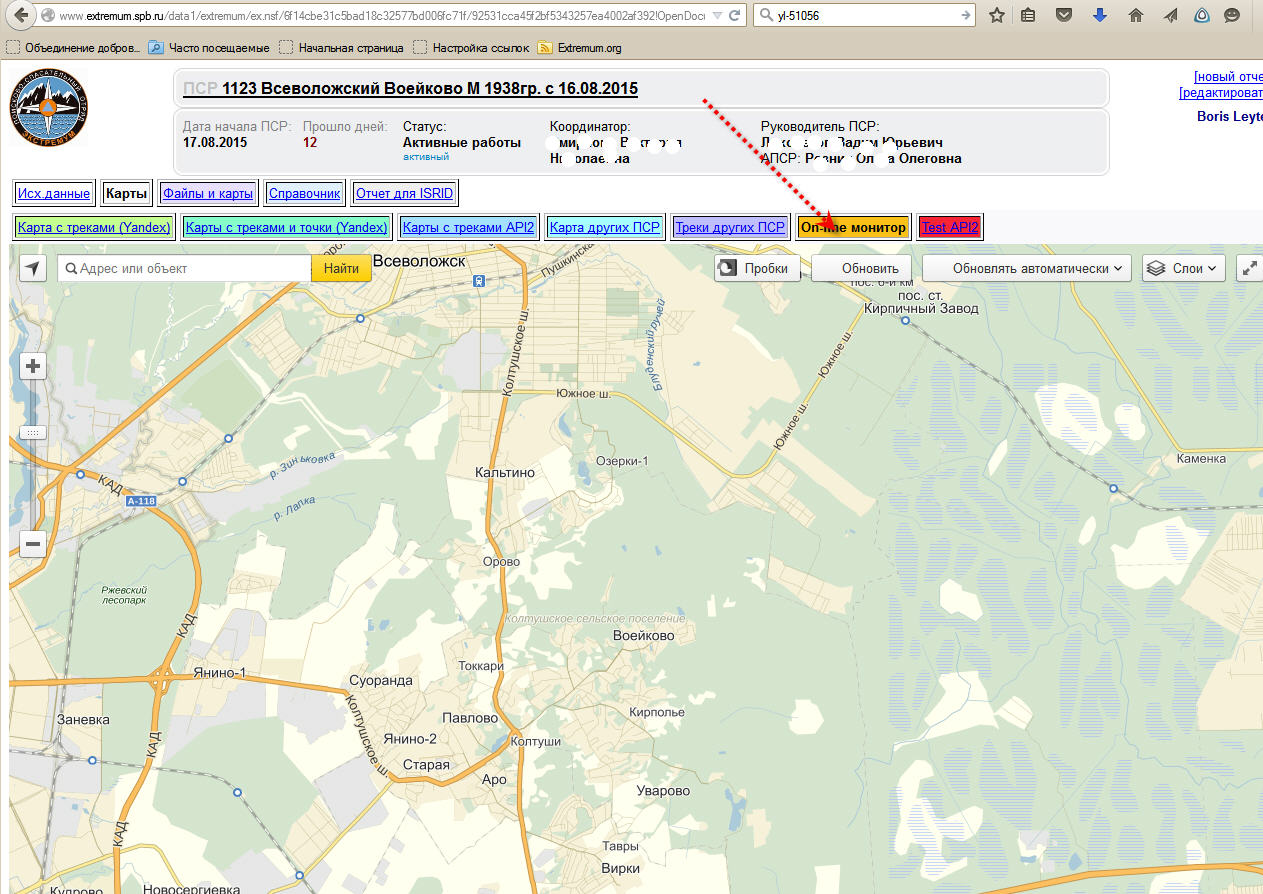Click the browser back arrow button
The width and height of the screenshot is (1263, 894).
19,16
